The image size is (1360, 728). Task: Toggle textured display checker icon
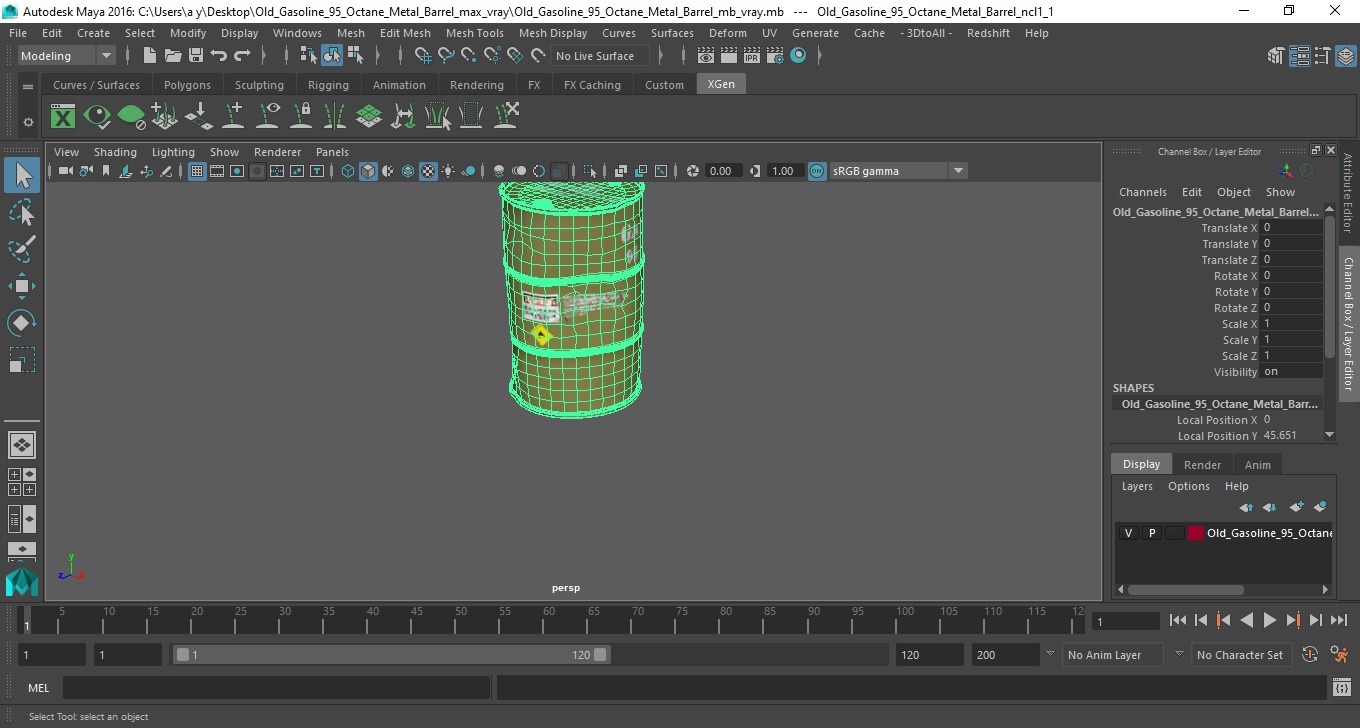point(428,171)
